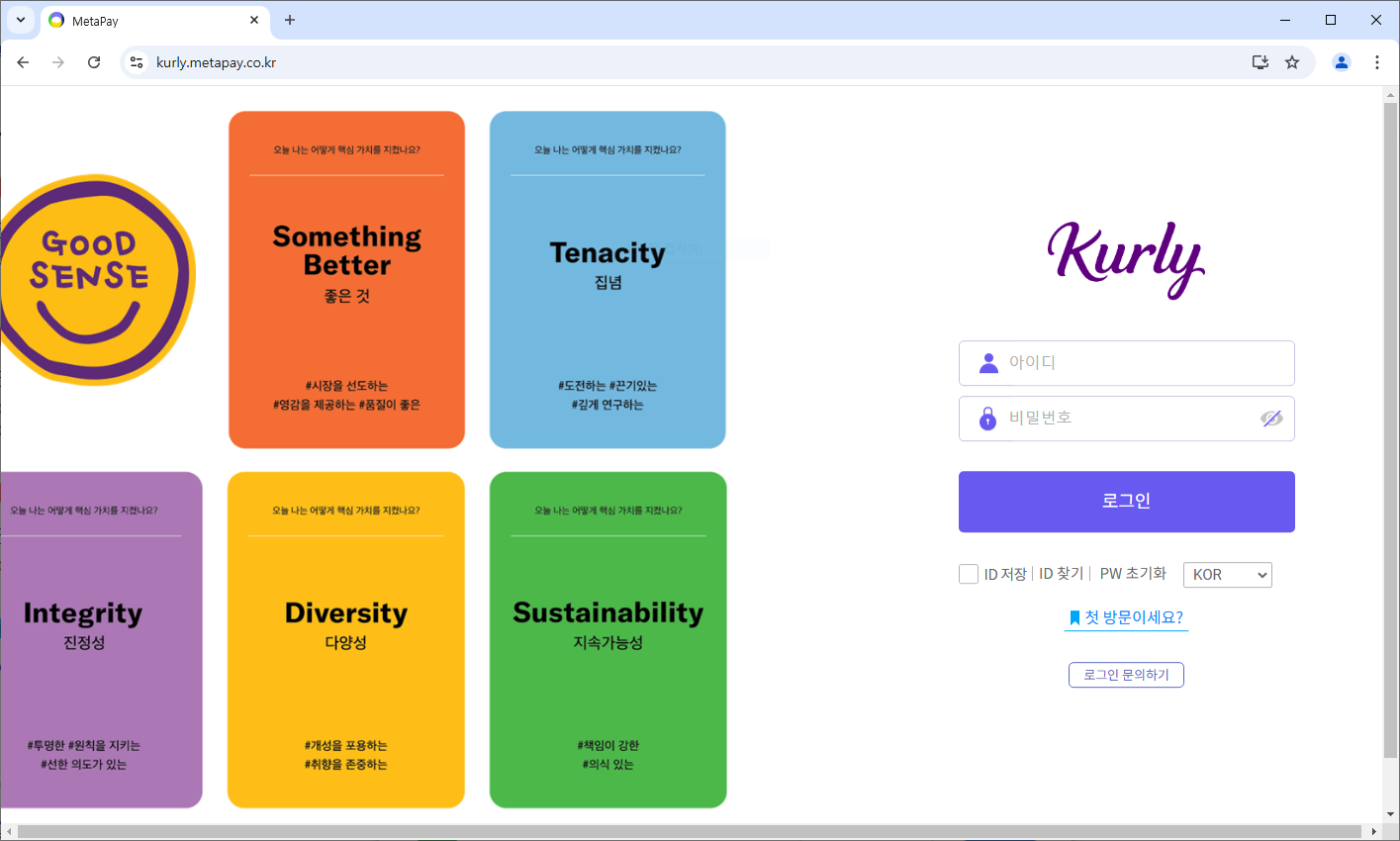This screenshot has width=1400, height=841.
Task: Click the install app icon in address bar
Action: click(x=1260, y=62)
